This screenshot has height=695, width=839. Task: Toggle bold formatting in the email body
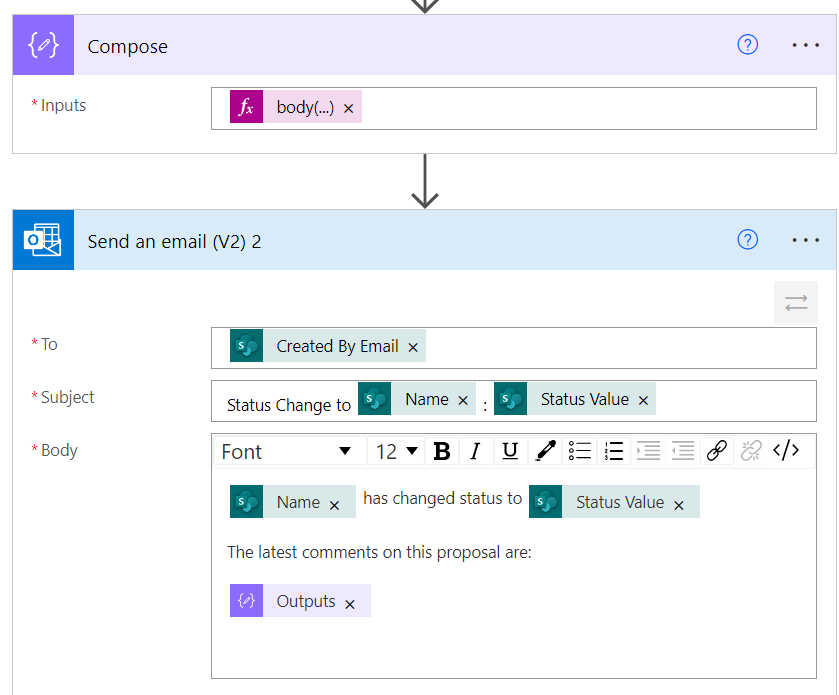point(441,452)
